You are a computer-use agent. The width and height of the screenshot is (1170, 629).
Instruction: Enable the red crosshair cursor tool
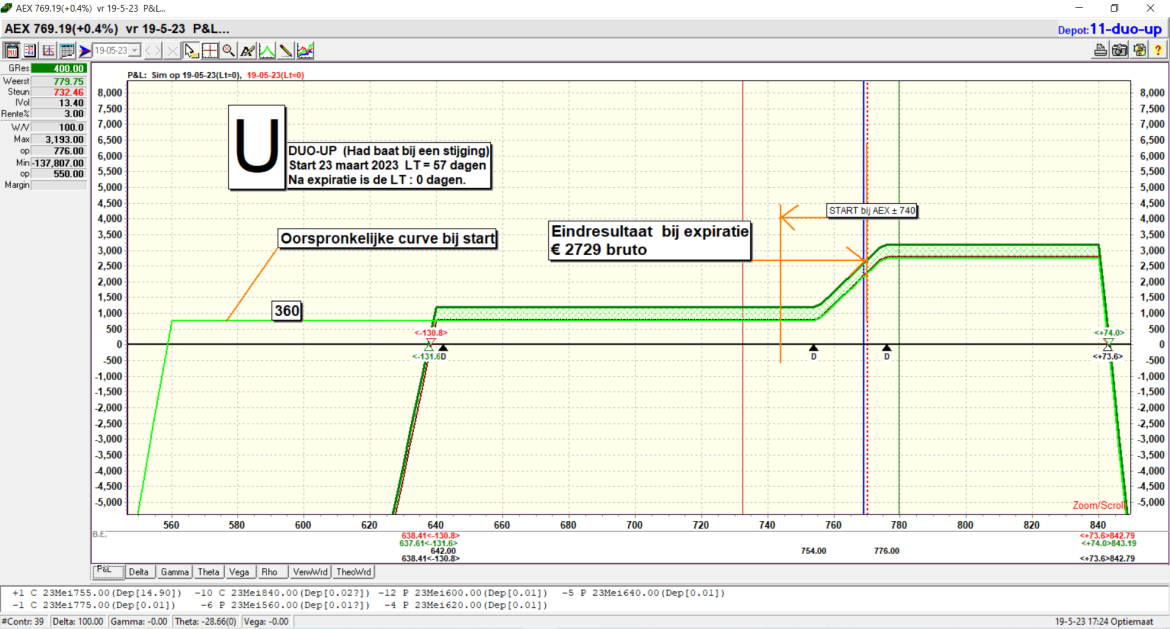210,51
